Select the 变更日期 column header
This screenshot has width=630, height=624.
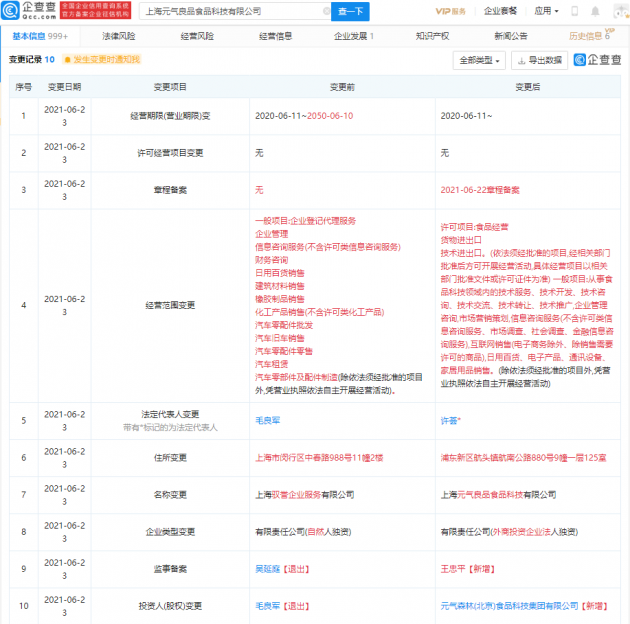(64, 87)
